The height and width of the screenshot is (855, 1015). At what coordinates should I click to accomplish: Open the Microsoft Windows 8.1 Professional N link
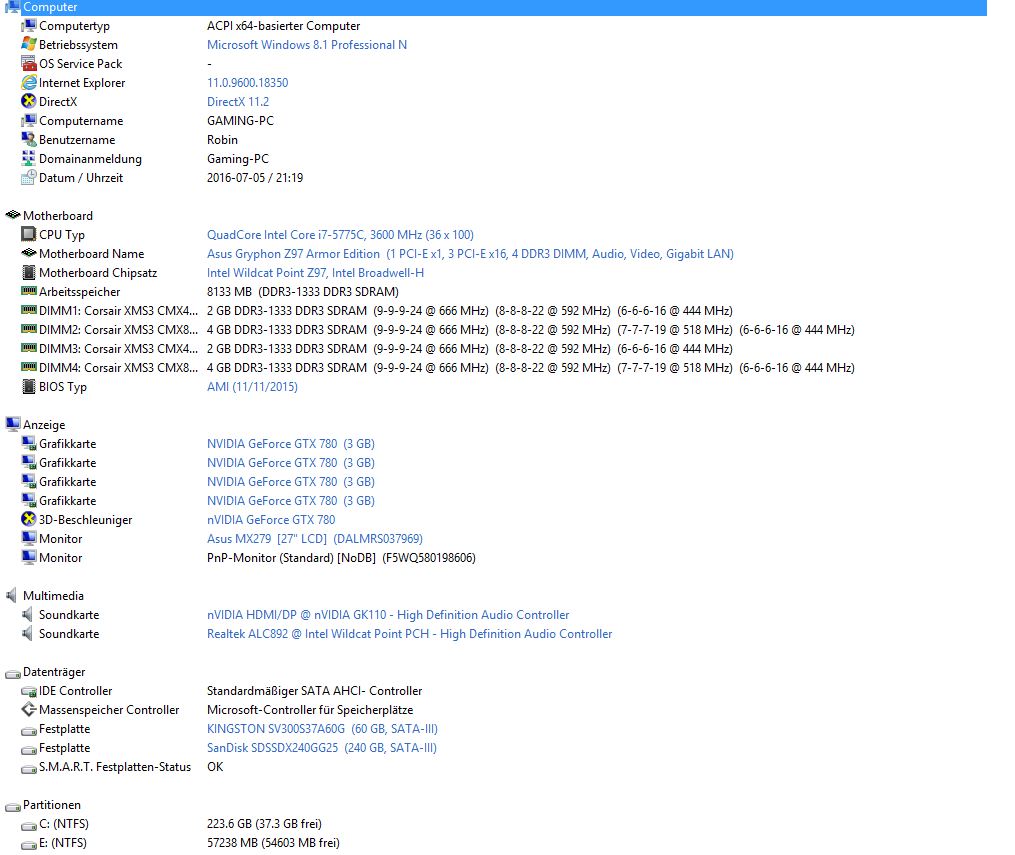(307, 45)
